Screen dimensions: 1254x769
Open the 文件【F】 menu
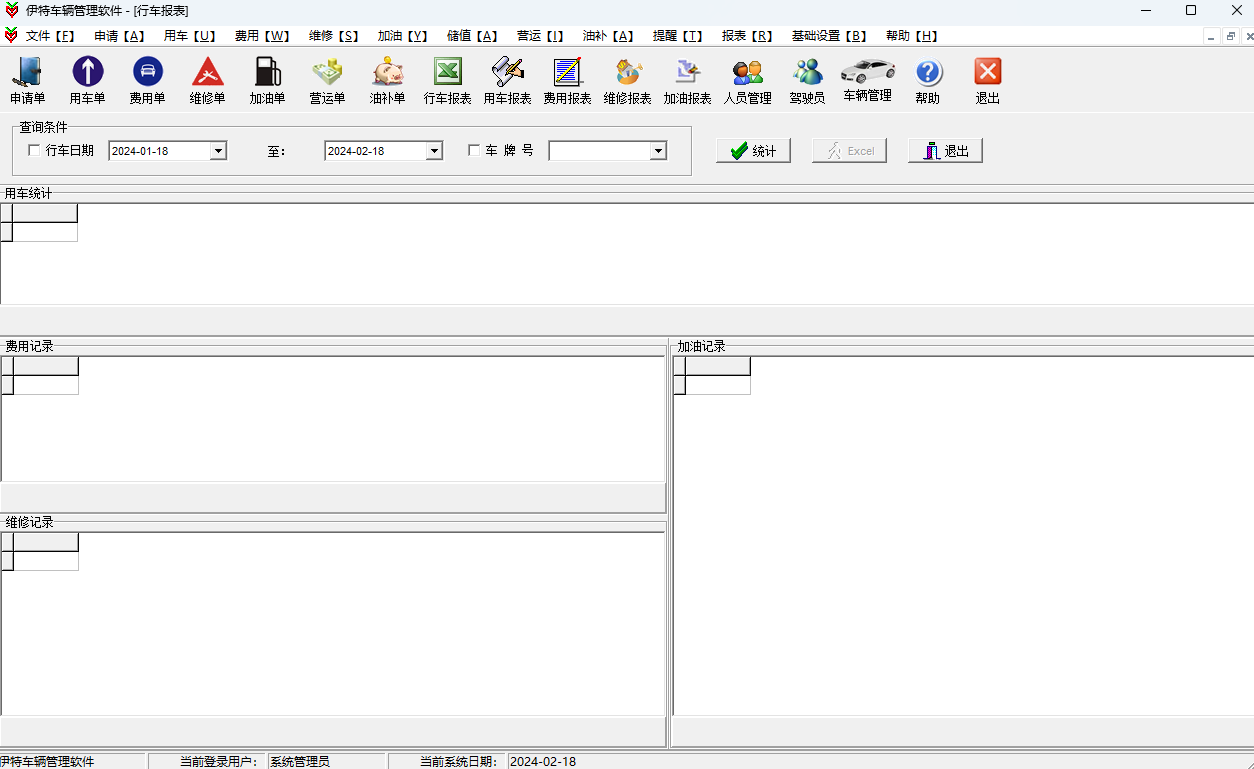pyautogui.click(x=51, y=36)
